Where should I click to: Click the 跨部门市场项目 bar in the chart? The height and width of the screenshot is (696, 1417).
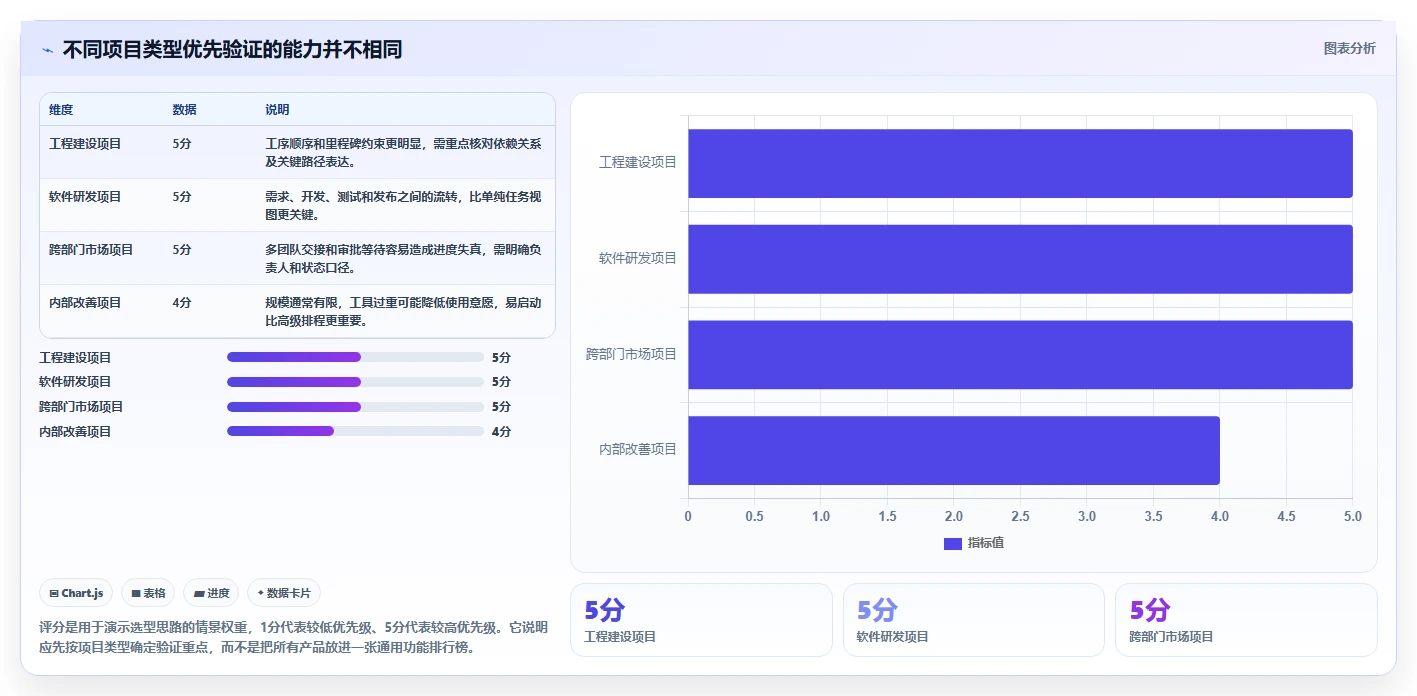[x=1020, y=355]
